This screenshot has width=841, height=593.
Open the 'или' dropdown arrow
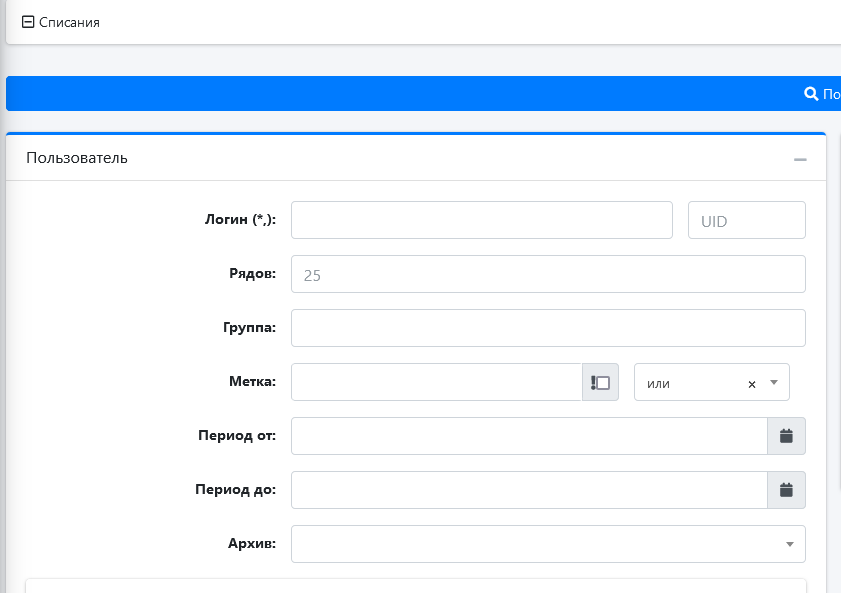(x=774, y=383)
